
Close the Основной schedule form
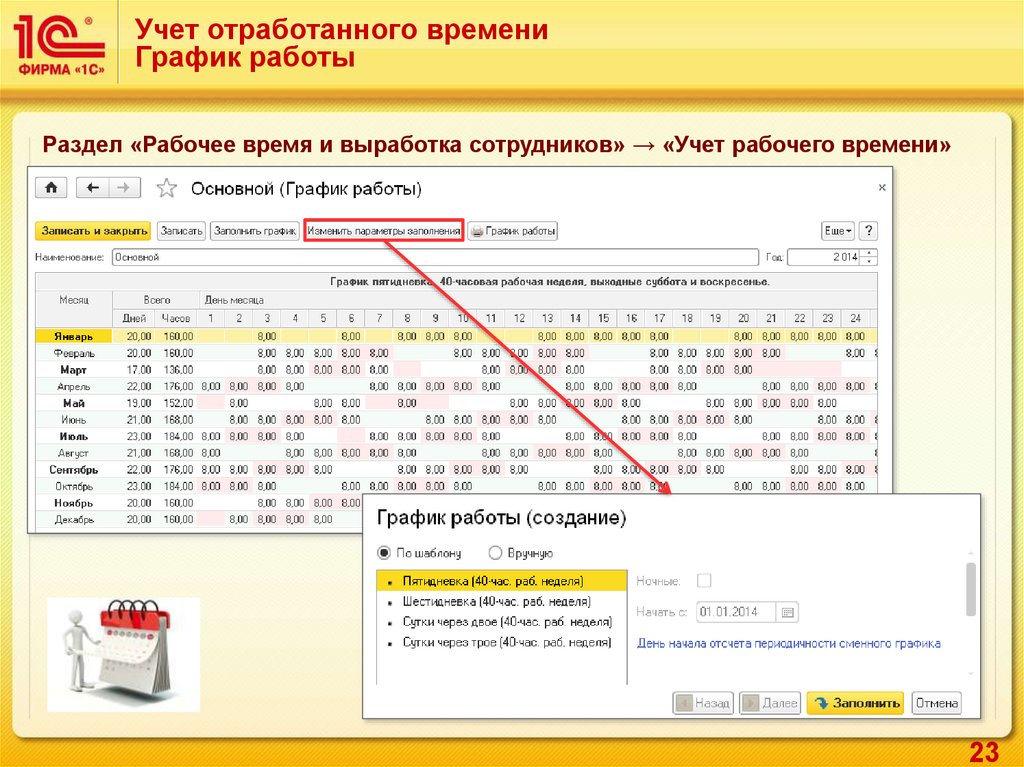coord(882,188)
